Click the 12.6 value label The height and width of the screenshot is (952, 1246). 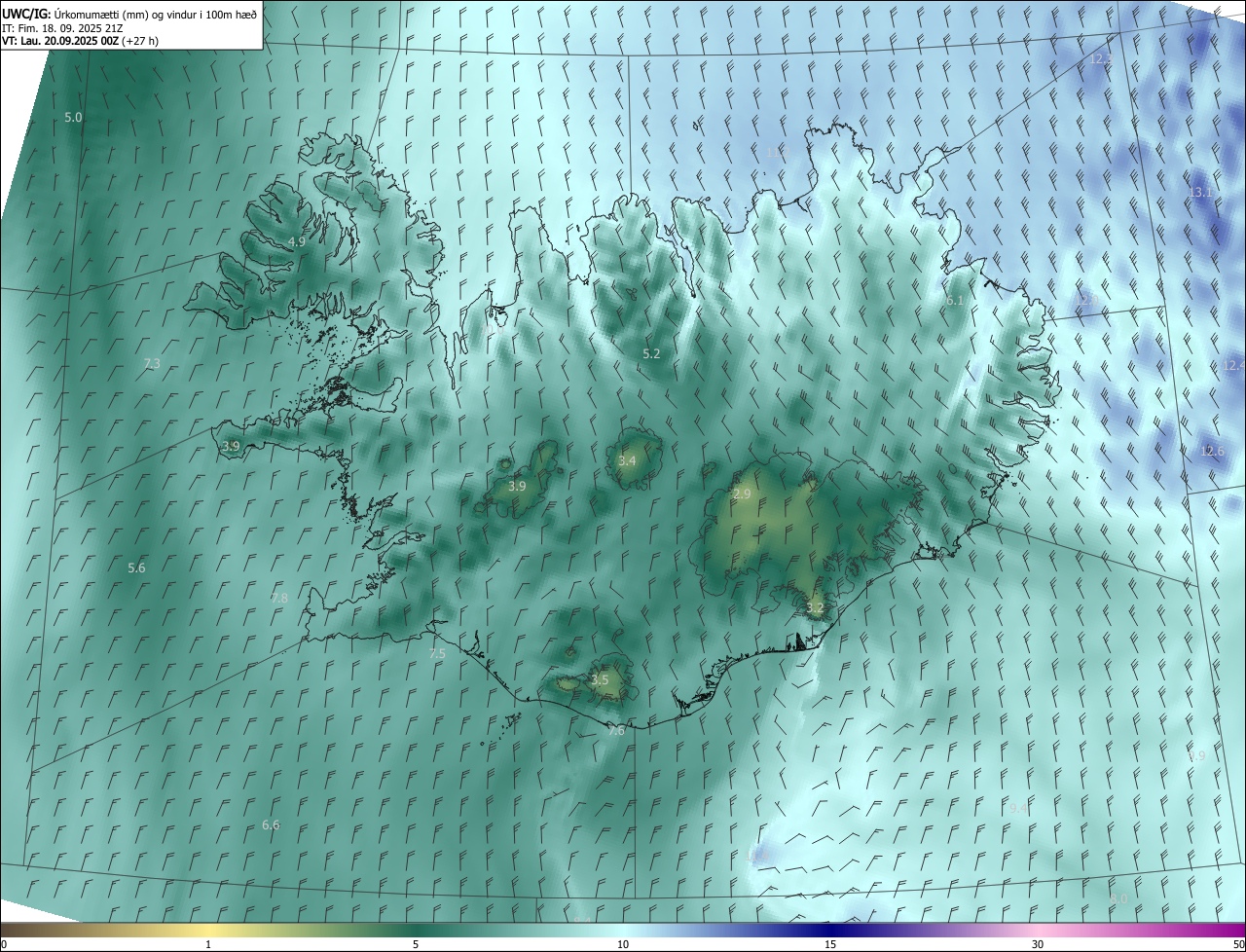coord(1212,451)
